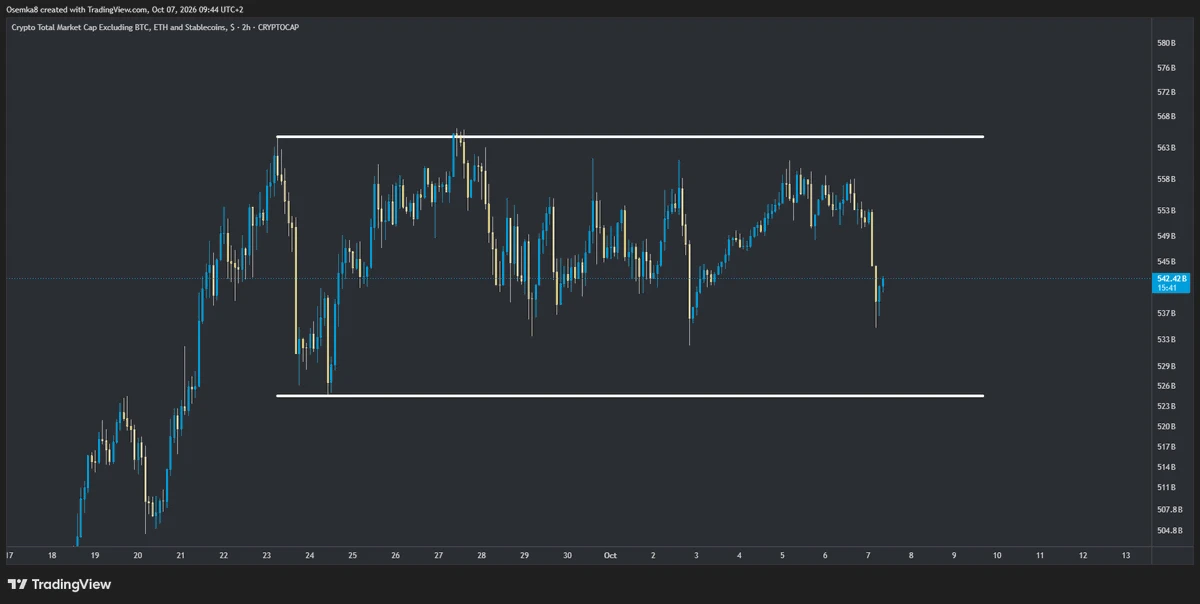Screen dimensions: 1200x604
Task: Click the 563 B price axis label
Action: click(x=1165, y=147)
